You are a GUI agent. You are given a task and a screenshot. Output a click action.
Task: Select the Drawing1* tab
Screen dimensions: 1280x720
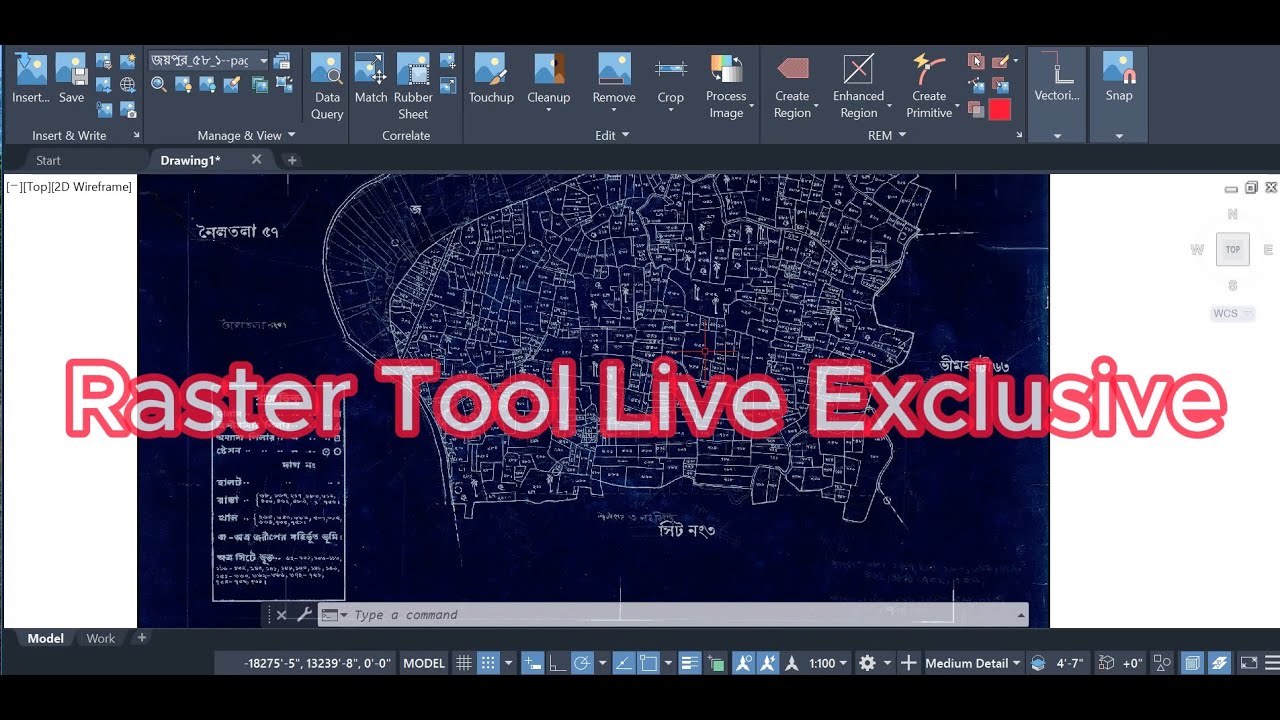click(190, 160)
